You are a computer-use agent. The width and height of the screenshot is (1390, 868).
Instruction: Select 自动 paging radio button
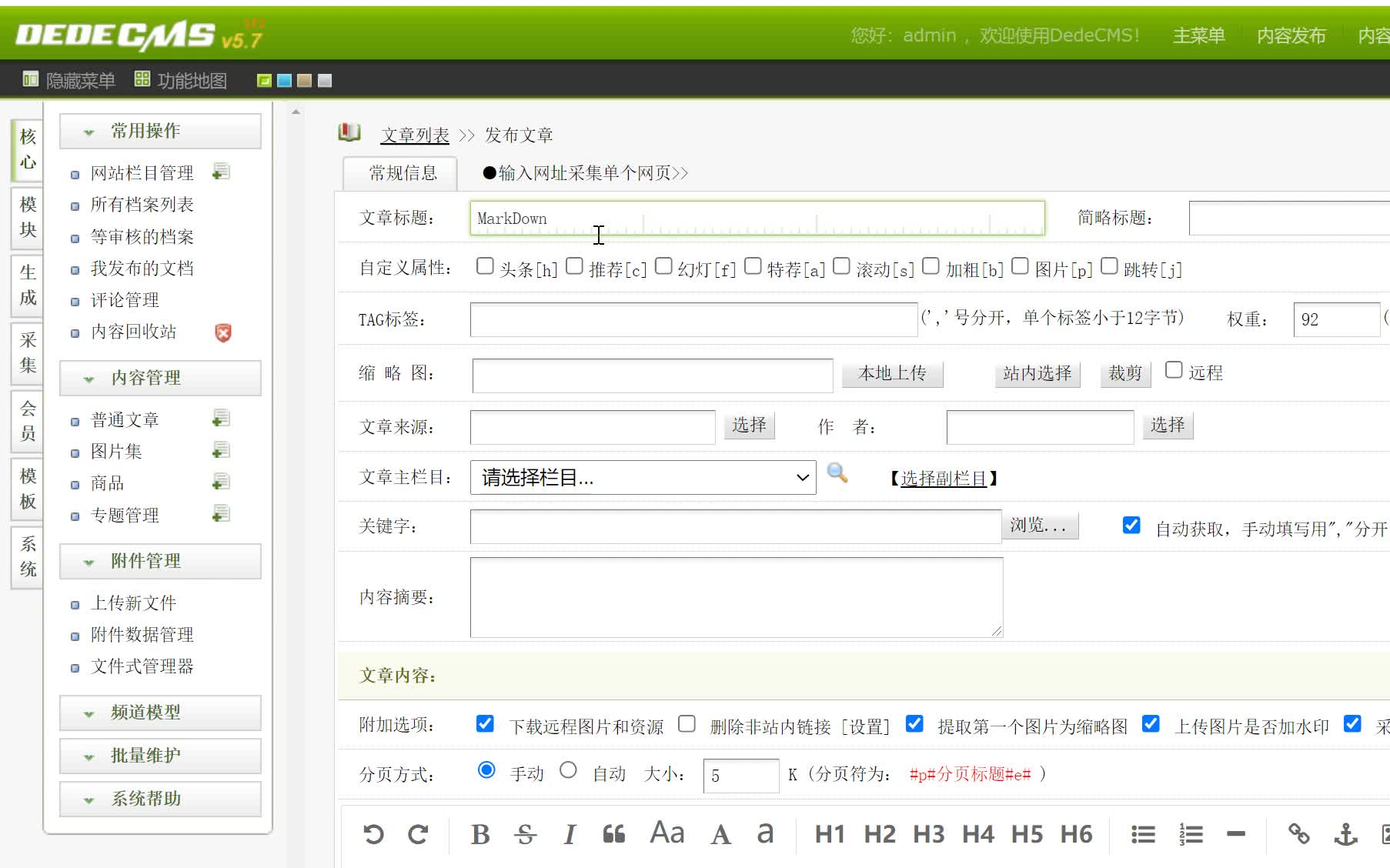568,770
